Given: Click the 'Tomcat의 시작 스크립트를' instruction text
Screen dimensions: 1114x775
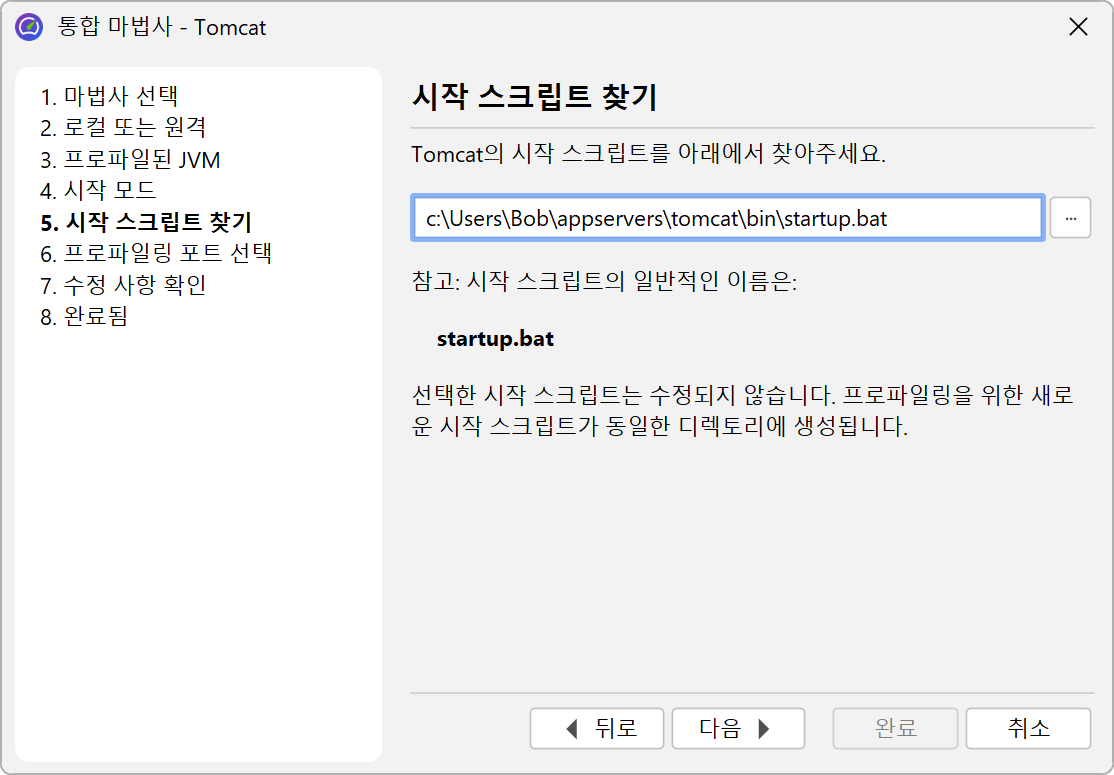Looking at the screenshot, I should [x=649, y=154].
